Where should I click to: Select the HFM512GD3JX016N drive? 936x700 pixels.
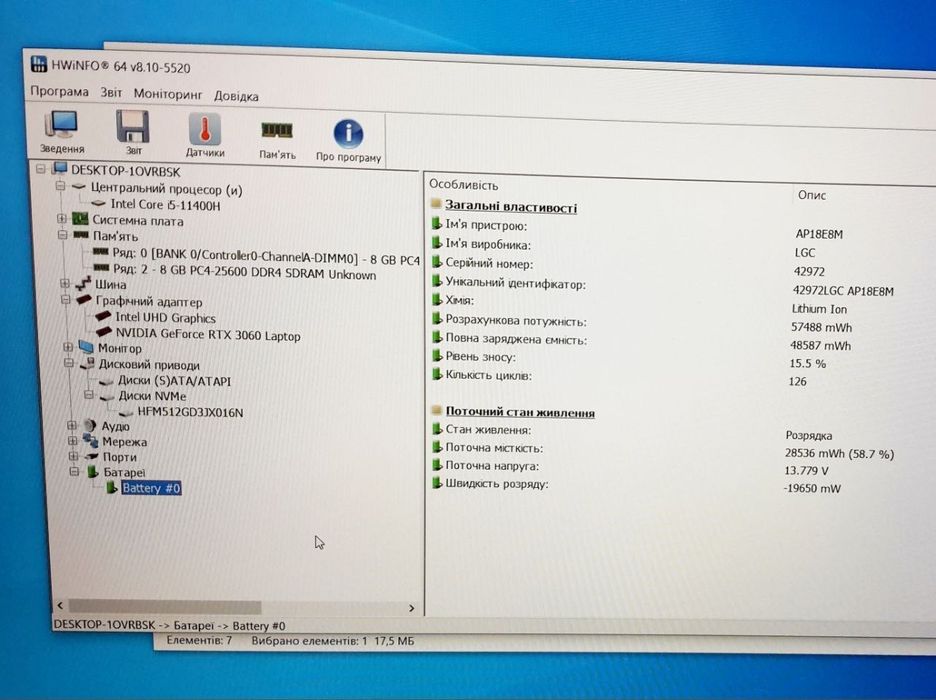click(190, 412)
